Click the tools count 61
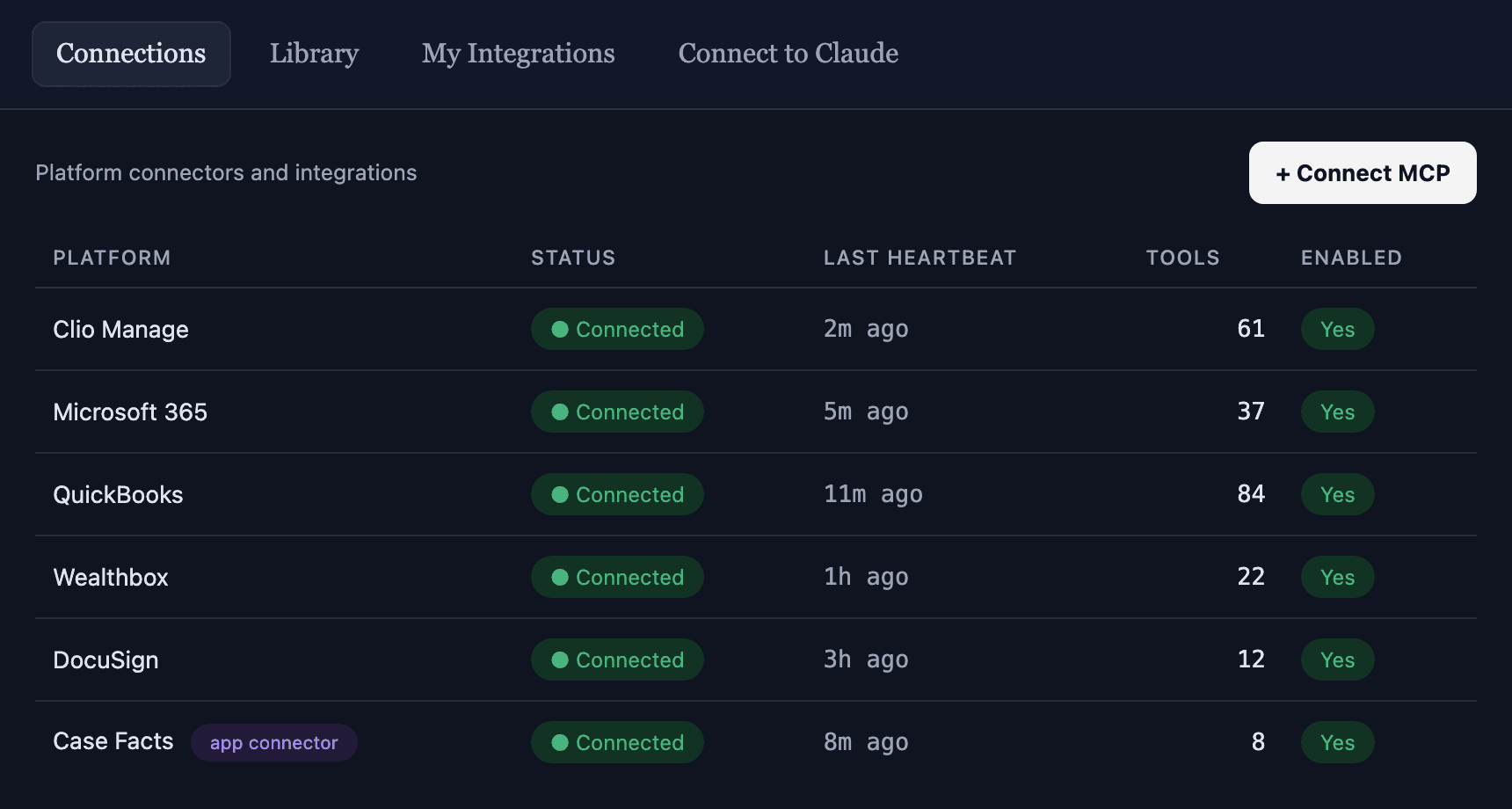 pyautogui.click(x=1251, y=329)
